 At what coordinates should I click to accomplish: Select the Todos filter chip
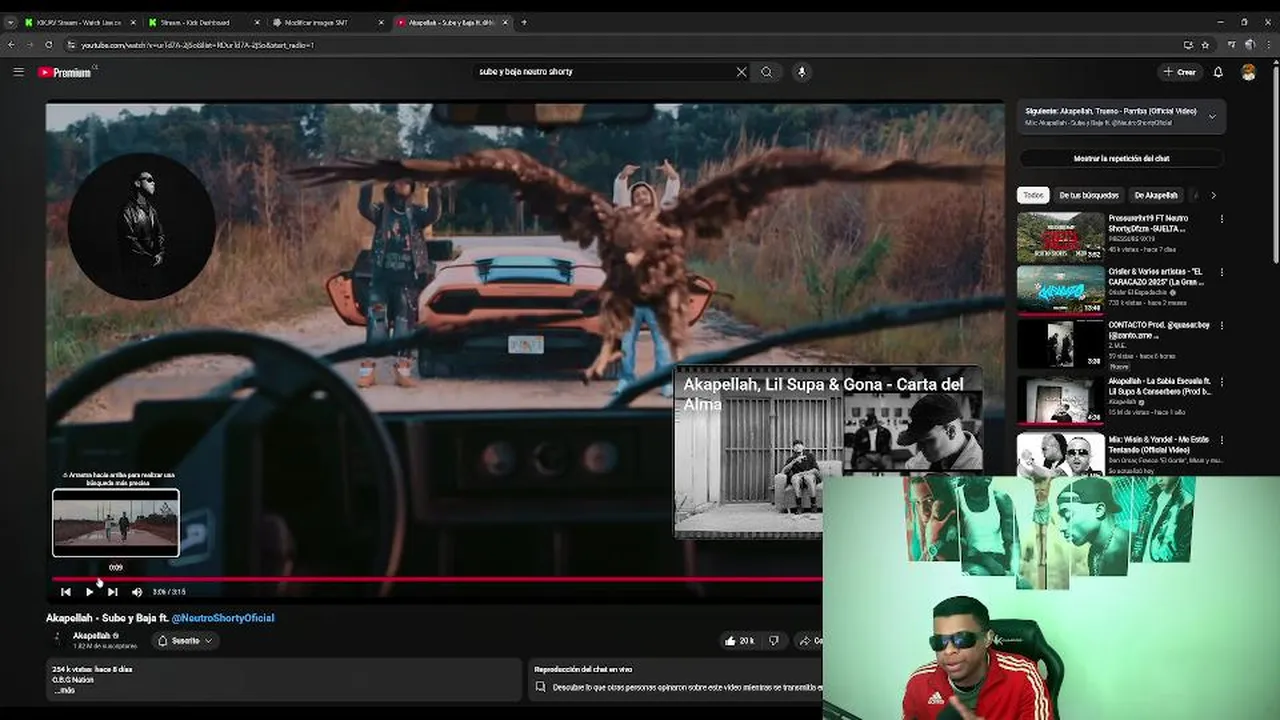coord(1033,195)
